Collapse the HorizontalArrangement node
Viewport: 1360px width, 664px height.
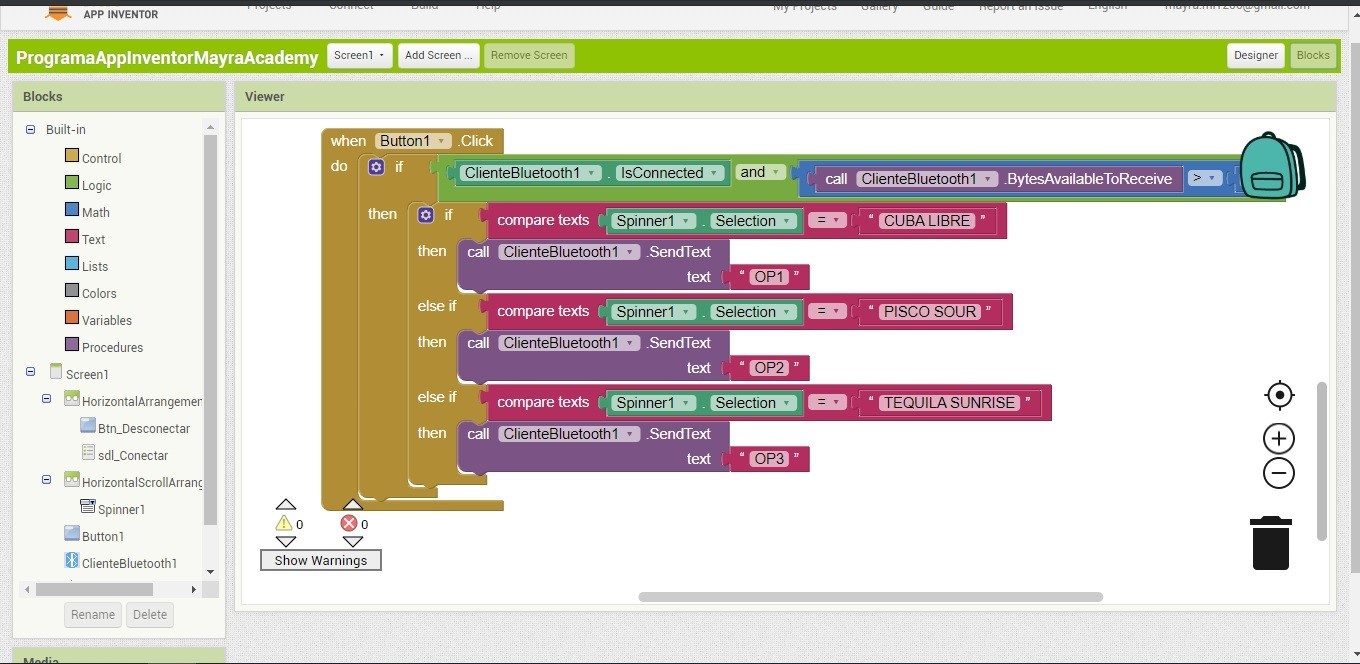pos(46,399)
